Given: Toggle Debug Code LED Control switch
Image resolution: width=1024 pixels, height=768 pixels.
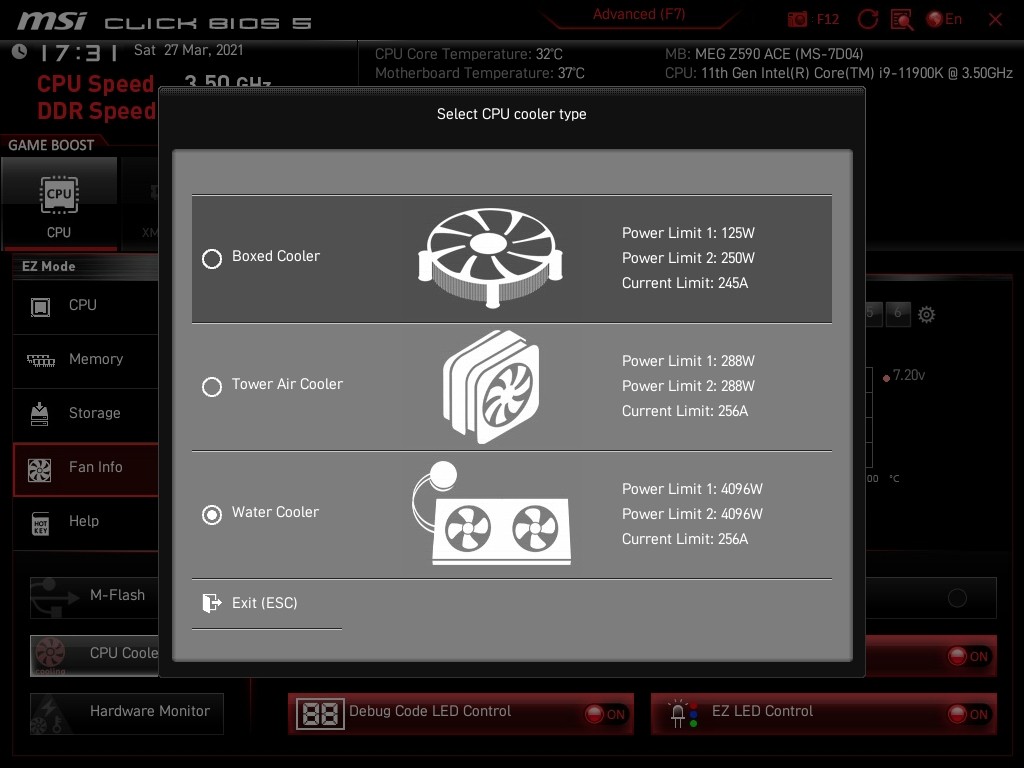Looking at the screenshot, I should [606, 714].
